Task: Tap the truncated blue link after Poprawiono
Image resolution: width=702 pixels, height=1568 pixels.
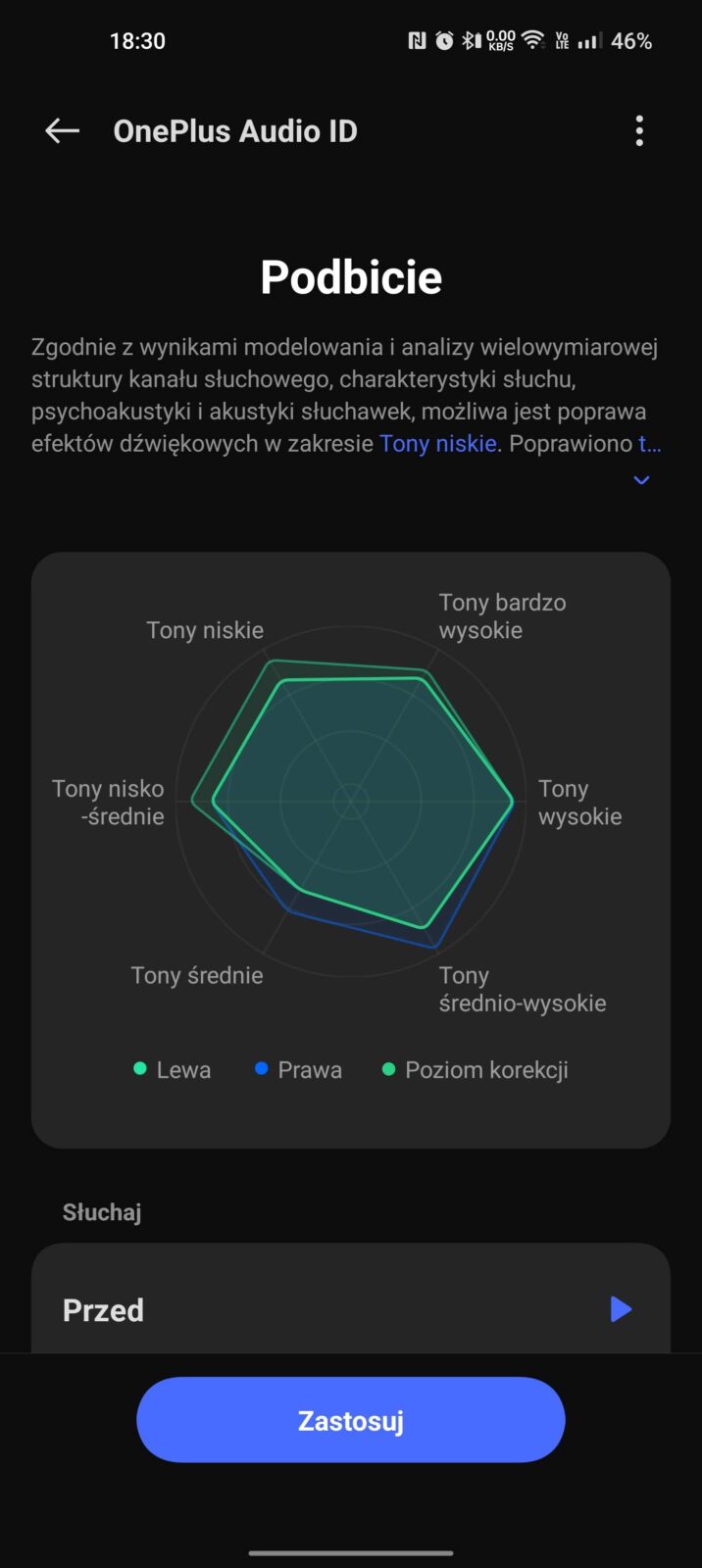Action: (650, 444)
